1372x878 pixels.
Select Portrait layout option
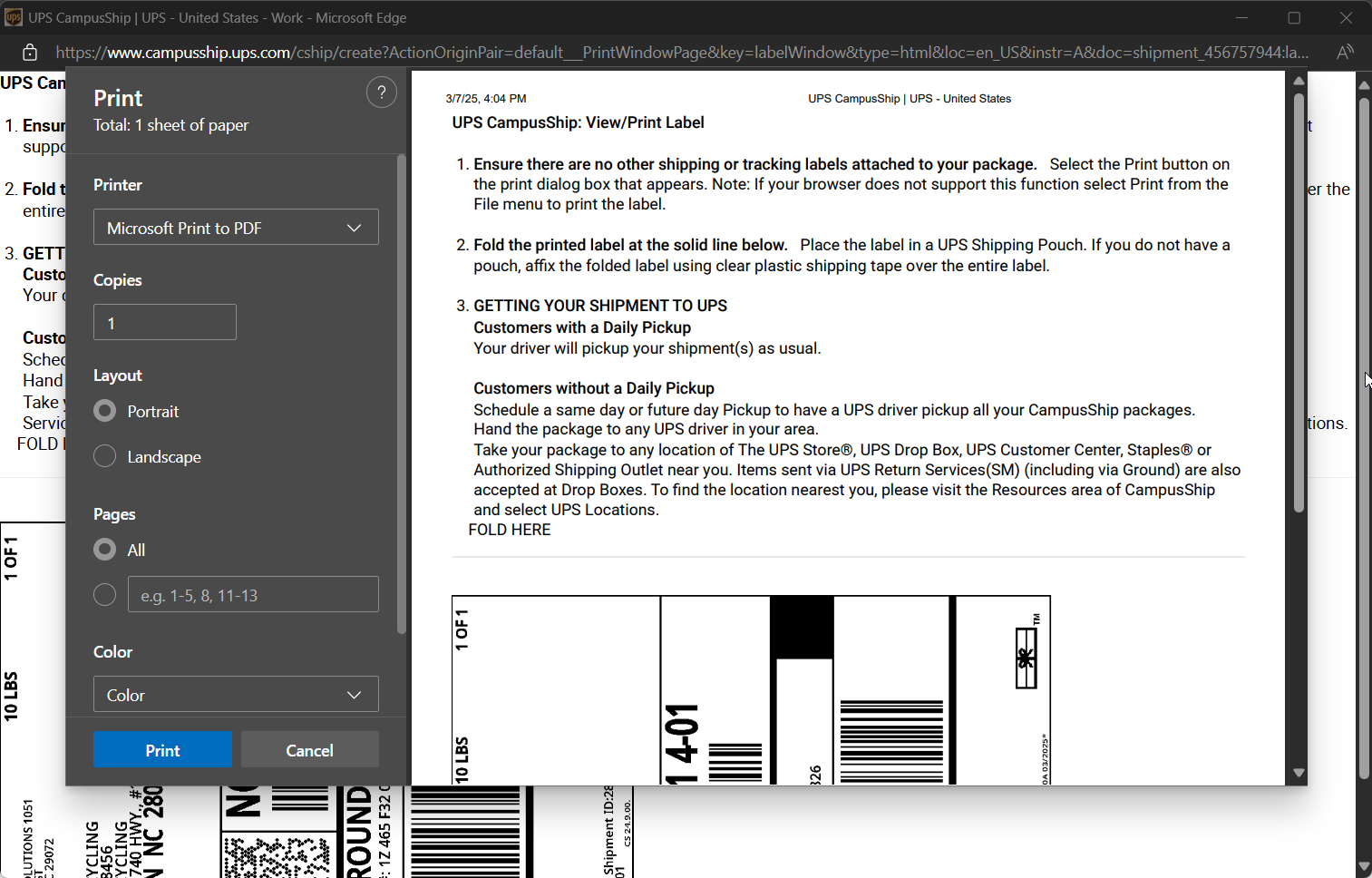click(x=105, y=412)
